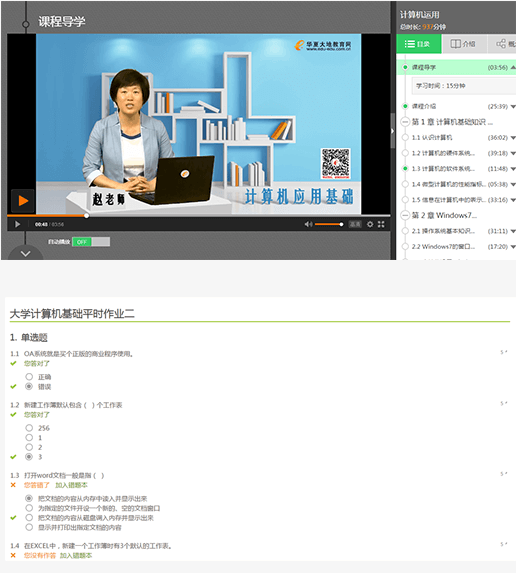Screen dimensions: 516x573
Task: Open video settings gear icon
Action: [x=370, y=224]
